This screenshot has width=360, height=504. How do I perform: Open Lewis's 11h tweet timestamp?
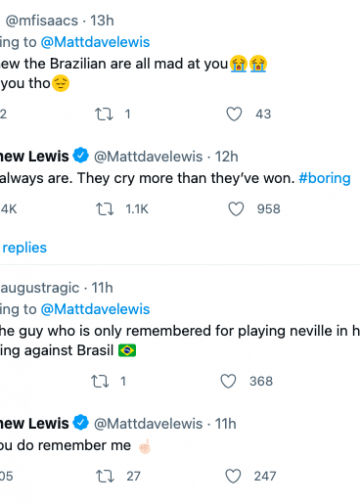225,424
